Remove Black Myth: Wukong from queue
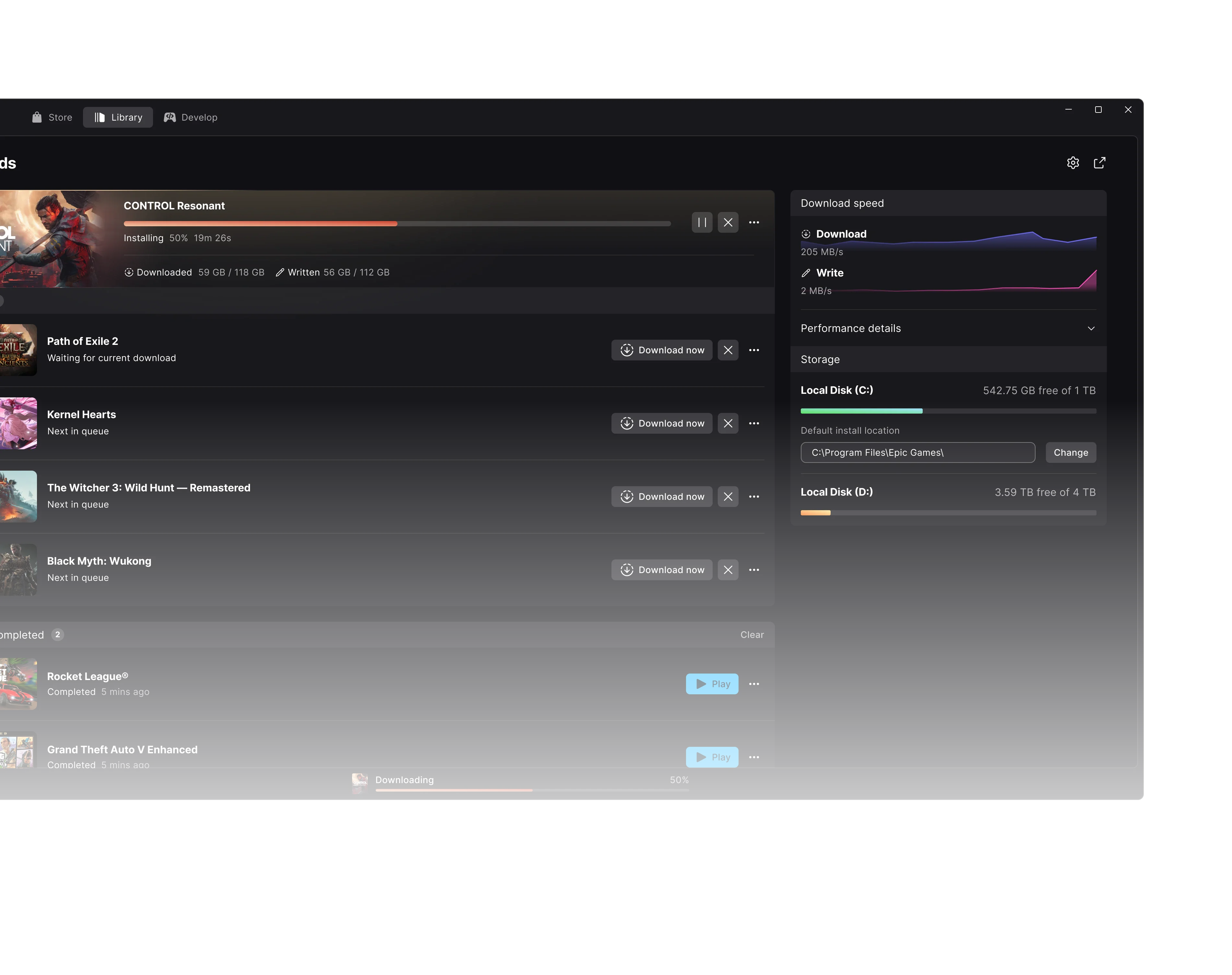Viewport: 1232px width, 975px height. (x=728, y=570)
